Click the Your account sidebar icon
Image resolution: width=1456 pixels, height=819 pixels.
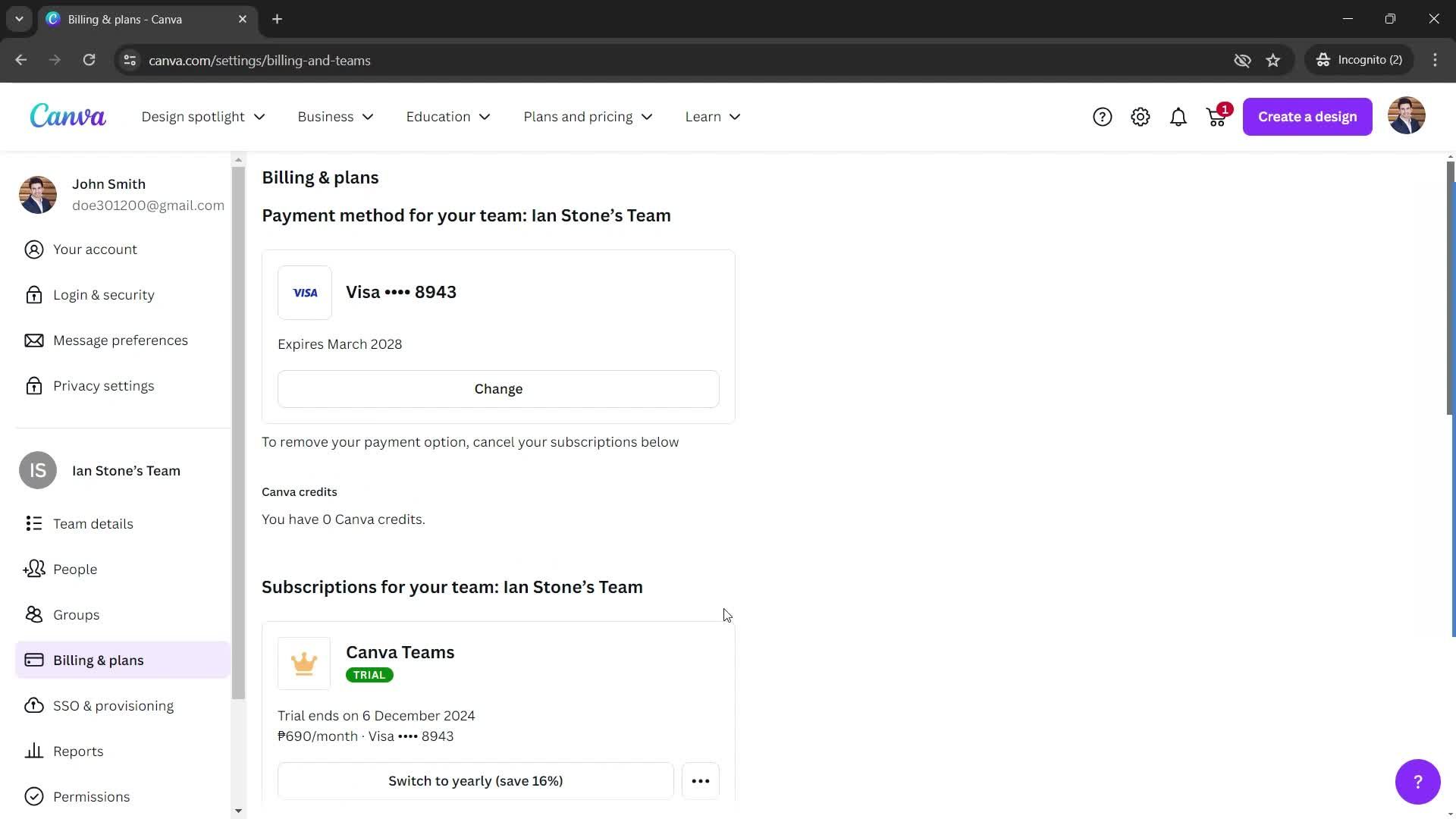[x=33, y=249]
